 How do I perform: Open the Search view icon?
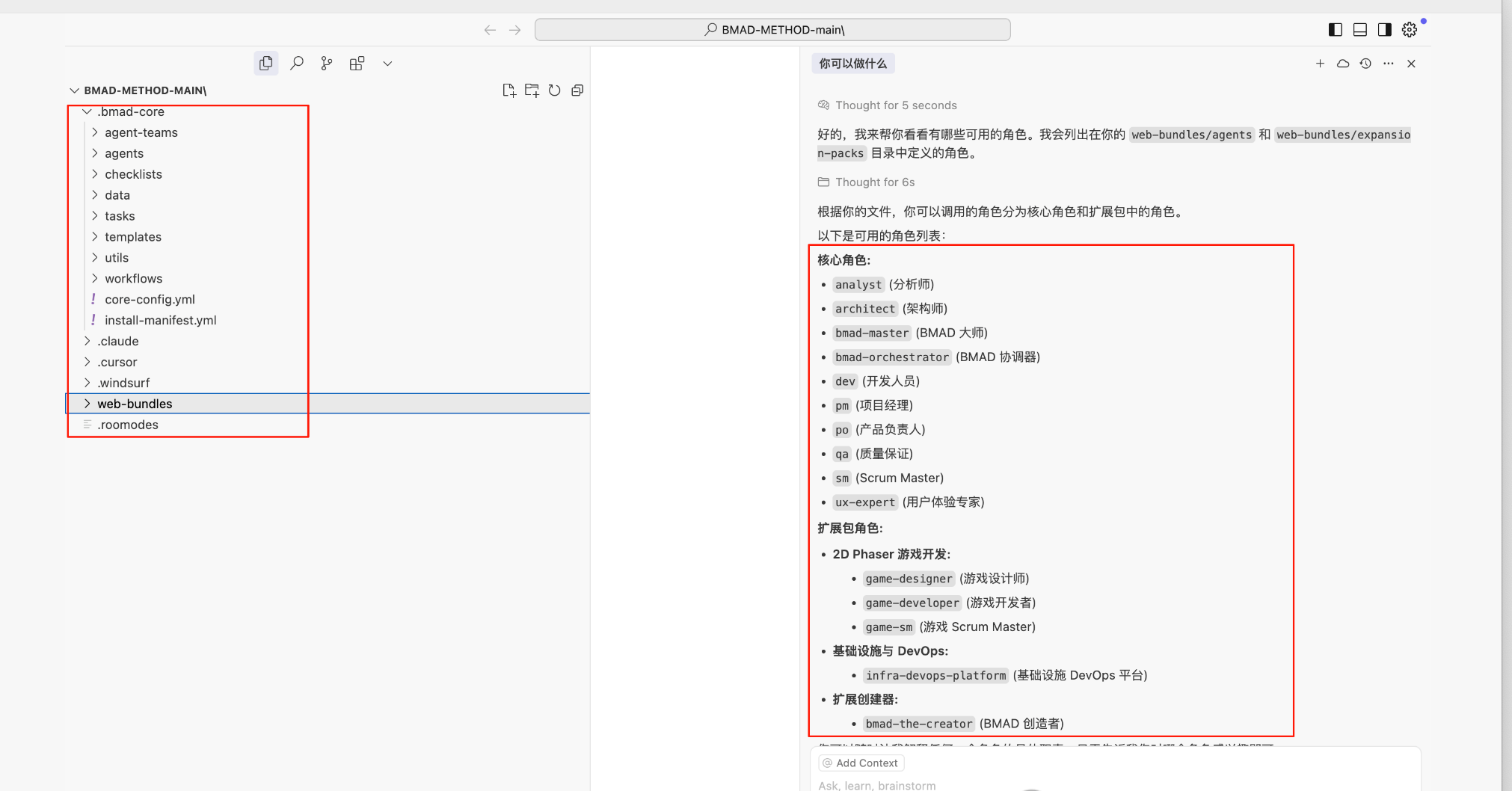click(297, 64)
